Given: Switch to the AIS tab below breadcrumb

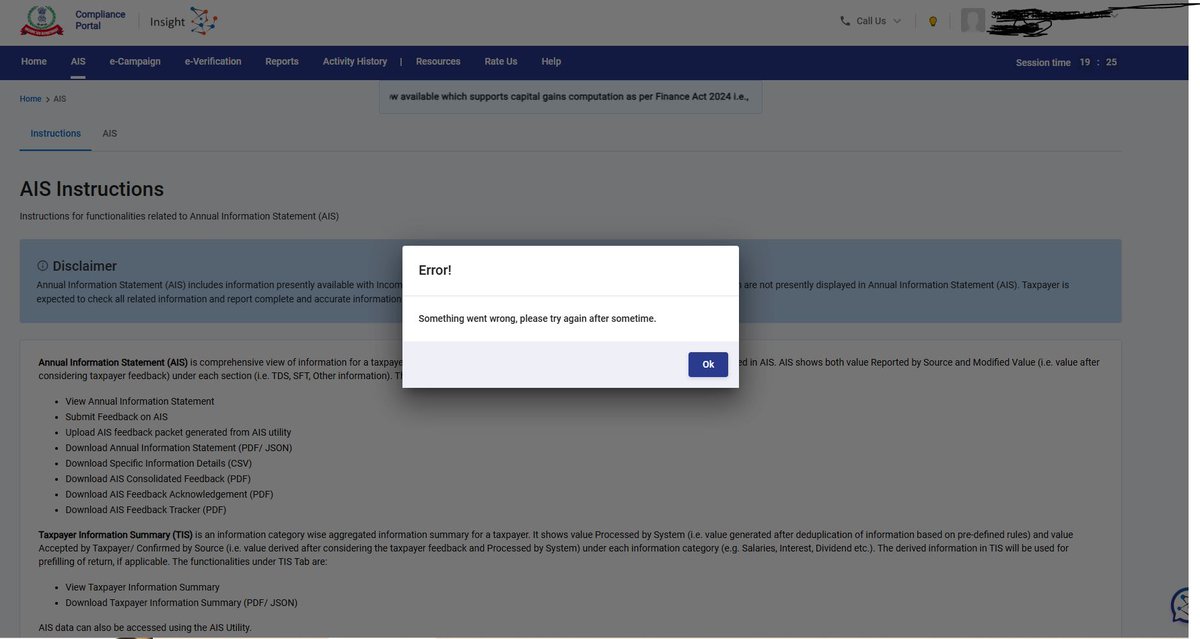Looking at the screenshot, I should click(x=110, y=133).
